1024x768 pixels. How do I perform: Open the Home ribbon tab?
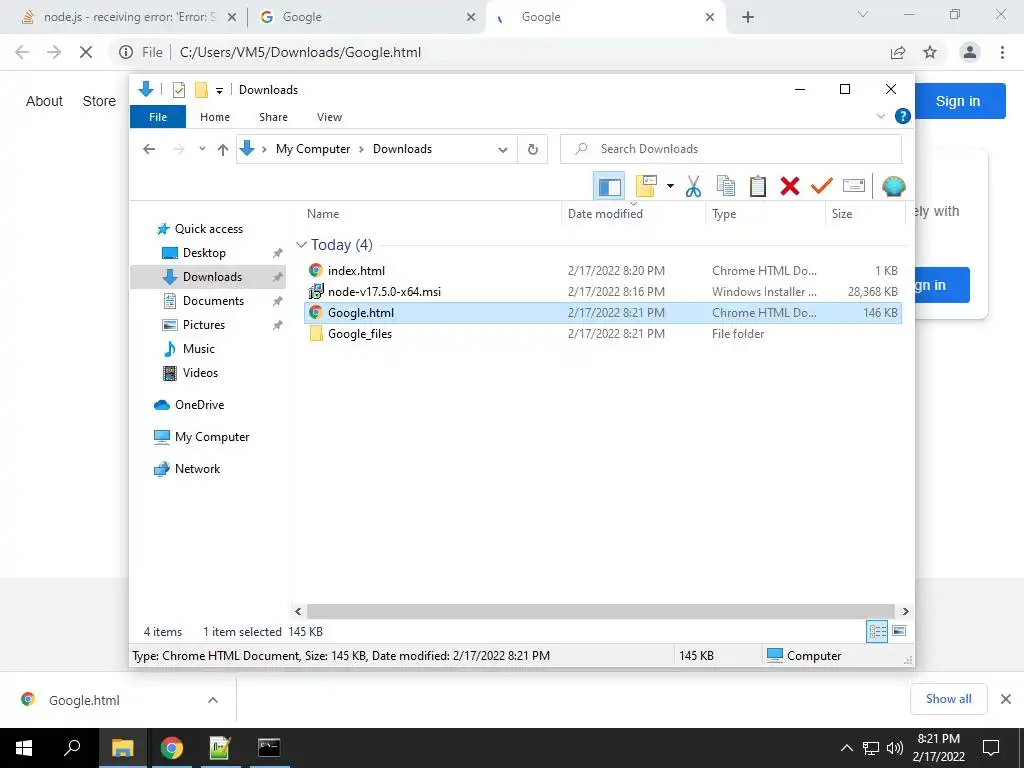tap(215, 117)
